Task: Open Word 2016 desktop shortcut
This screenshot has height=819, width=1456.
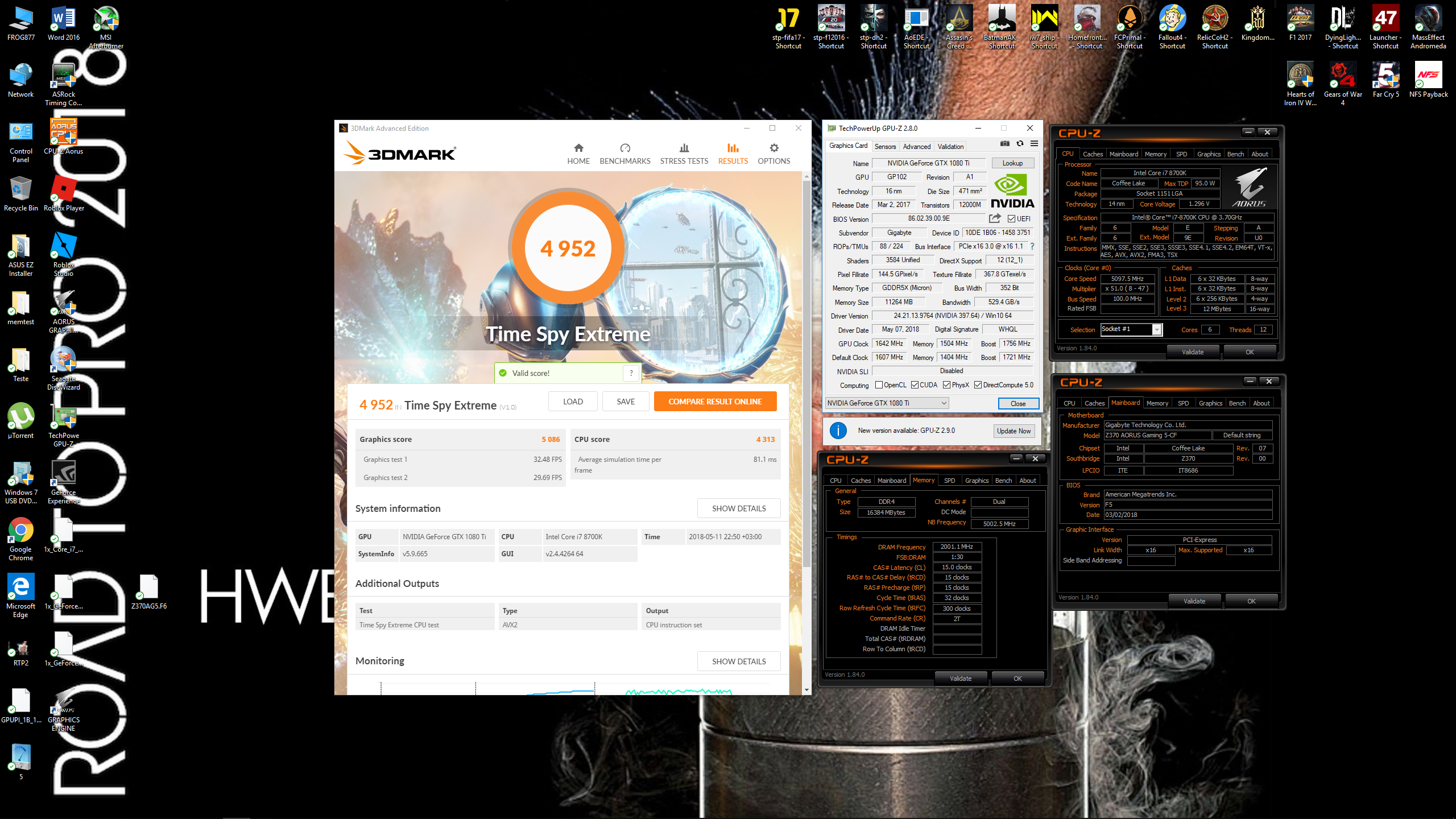Action: pyautogui.click(x=64, y=23)
